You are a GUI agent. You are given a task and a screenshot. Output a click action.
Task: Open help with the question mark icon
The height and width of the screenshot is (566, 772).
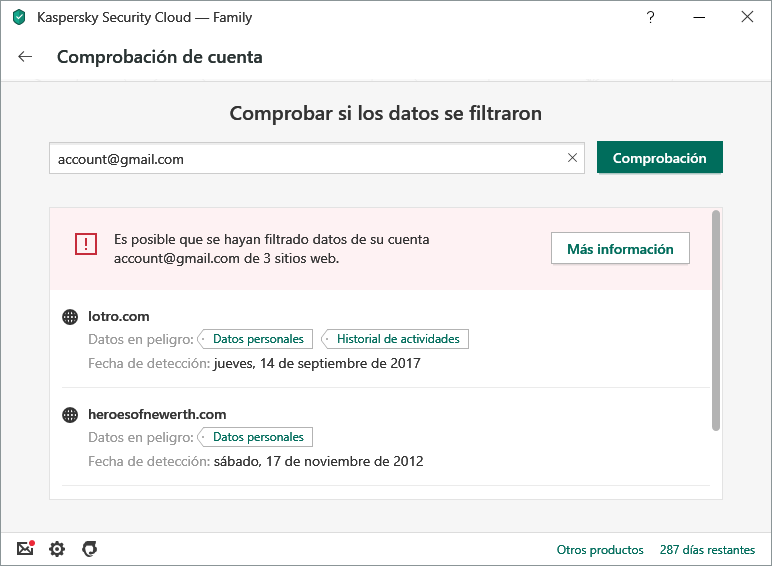pos(651,17)
